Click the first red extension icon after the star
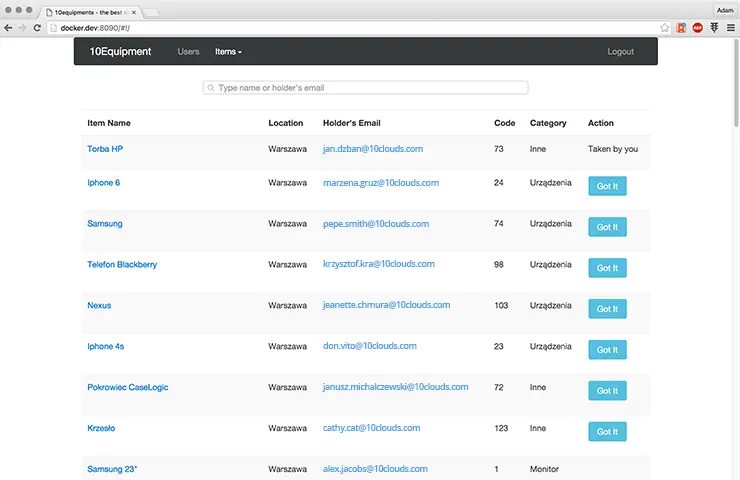This screenshot has width=740, height=480. [x=681, y=28]
